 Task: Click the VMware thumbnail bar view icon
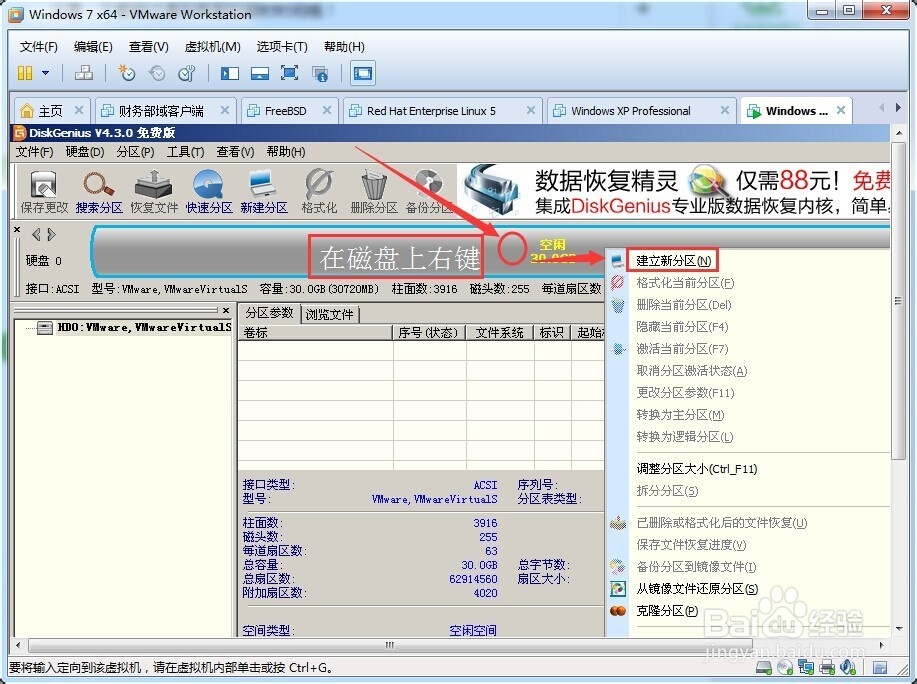tap(259, 73)
